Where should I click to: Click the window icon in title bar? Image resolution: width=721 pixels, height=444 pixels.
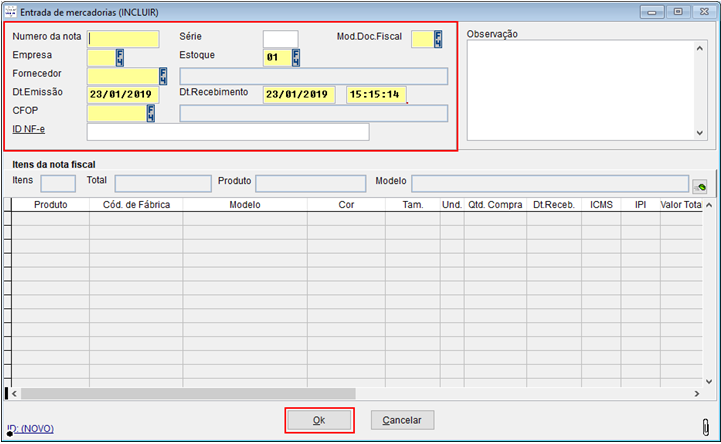click(x=11, y=11)
